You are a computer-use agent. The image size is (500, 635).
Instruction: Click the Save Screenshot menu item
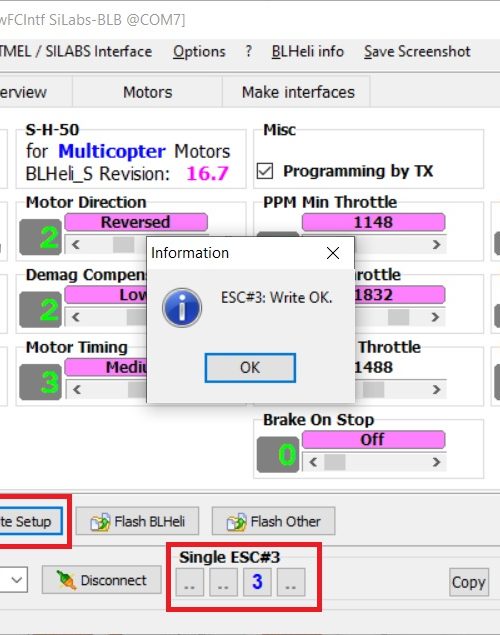click(x=417, y=51)
